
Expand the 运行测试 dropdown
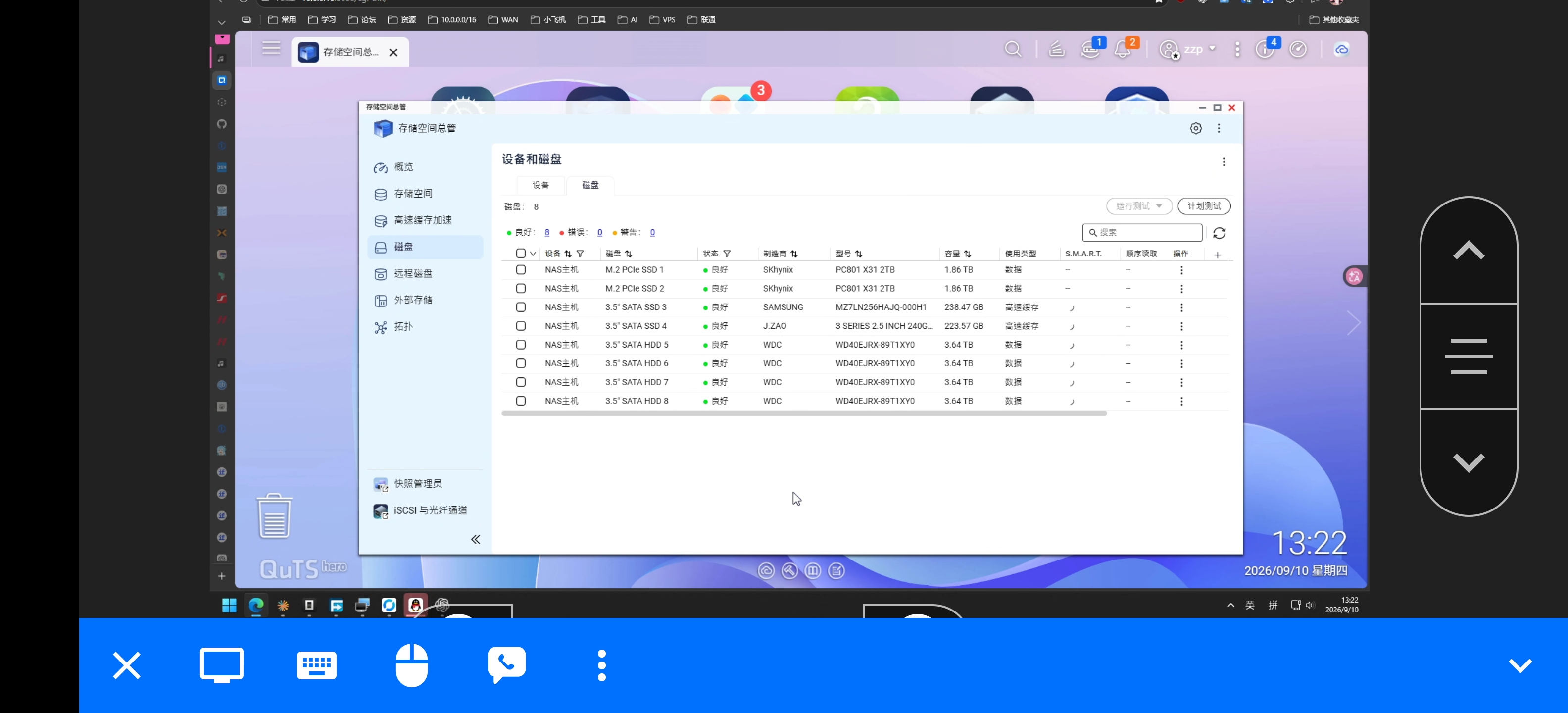click(x=1139, y=206)
